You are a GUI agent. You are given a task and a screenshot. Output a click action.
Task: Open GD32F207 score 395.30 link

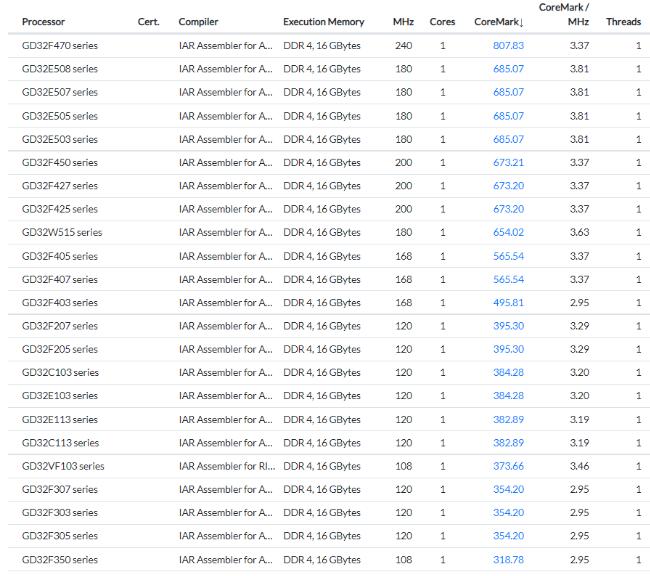point(508,326)
